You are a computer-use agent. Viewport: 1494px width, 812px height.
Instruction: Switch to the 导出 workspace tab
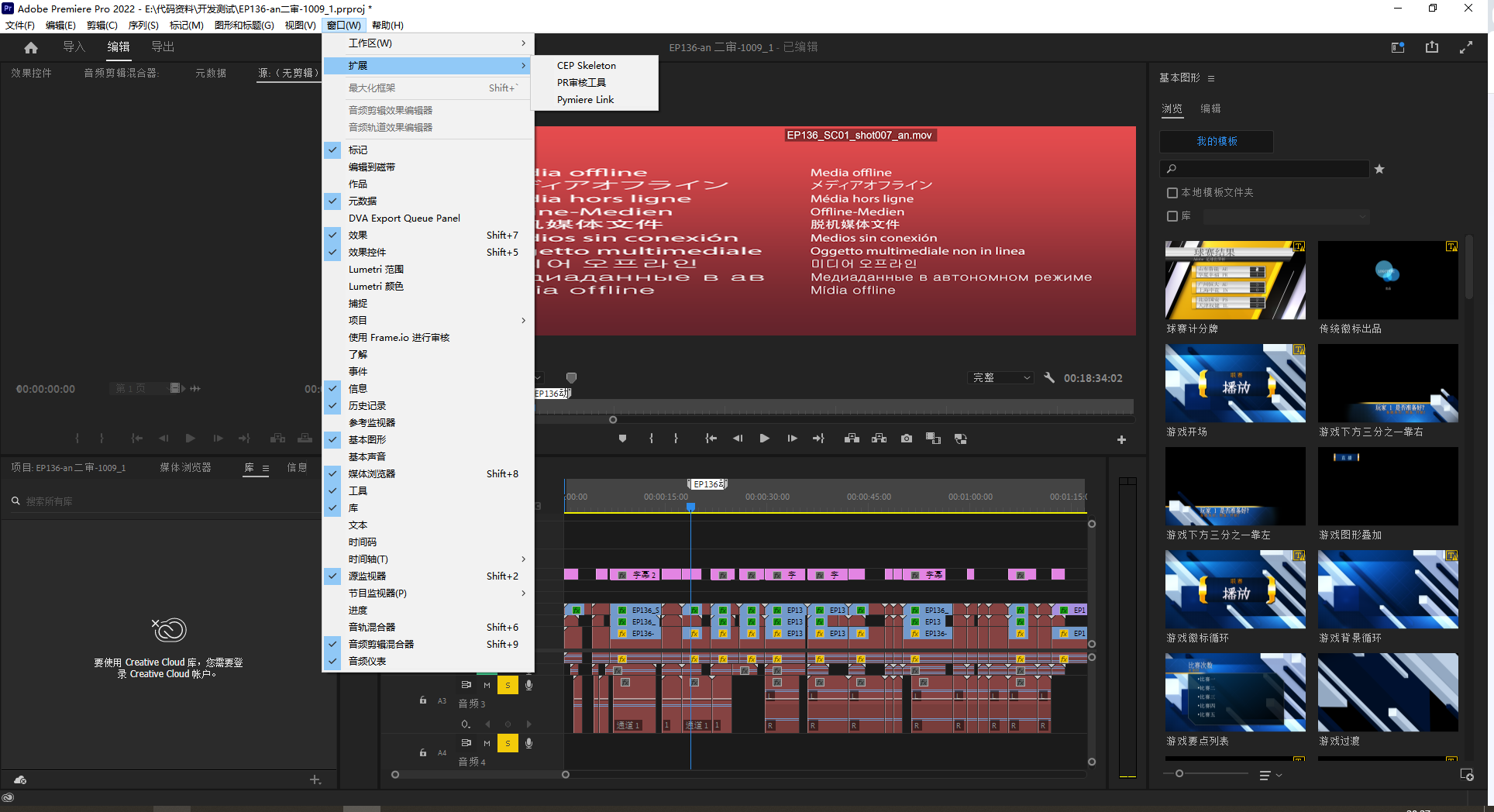click(x=163, y=47)
